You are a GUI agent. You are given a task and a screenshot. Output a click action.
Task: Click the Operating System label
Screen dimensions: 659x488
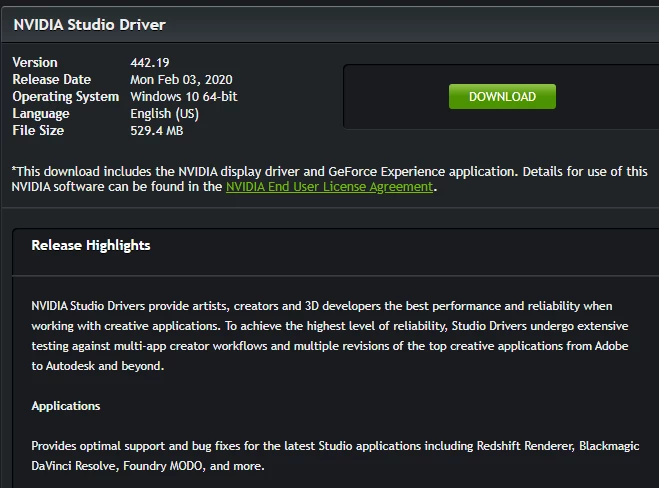click(66, 97)
